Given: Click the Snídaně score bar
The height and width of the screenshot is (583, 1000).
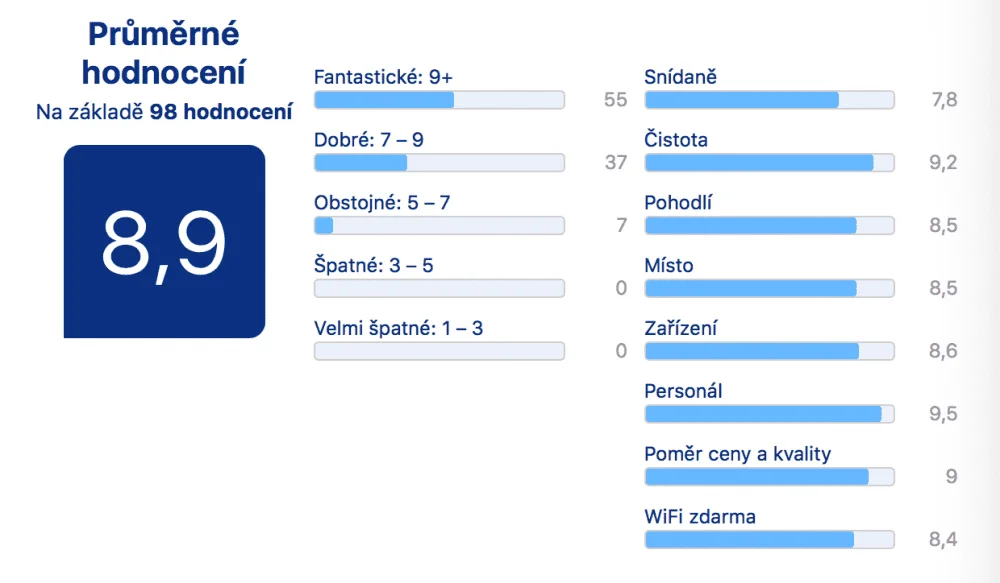Looking at the screenshot, I should click(770, 100).
